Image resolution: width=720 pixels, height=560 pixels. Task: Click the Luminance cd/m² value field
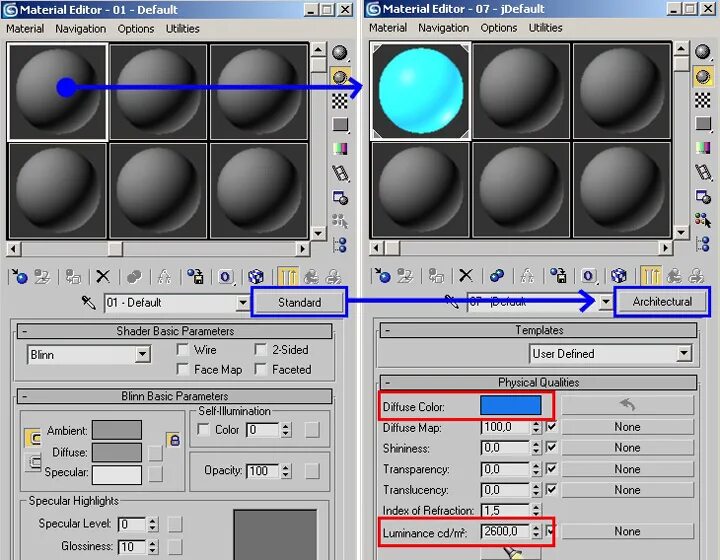pos(505,531)
